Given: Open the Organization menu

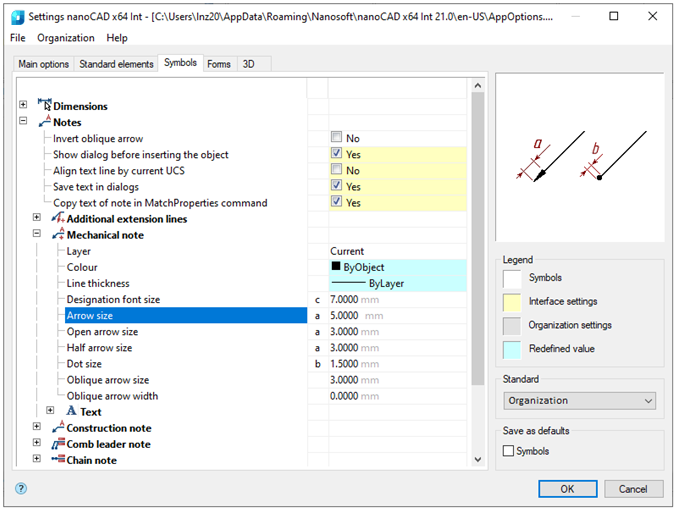Looking at the screenshot, I should pyautogui.click(x=66, y=38).
